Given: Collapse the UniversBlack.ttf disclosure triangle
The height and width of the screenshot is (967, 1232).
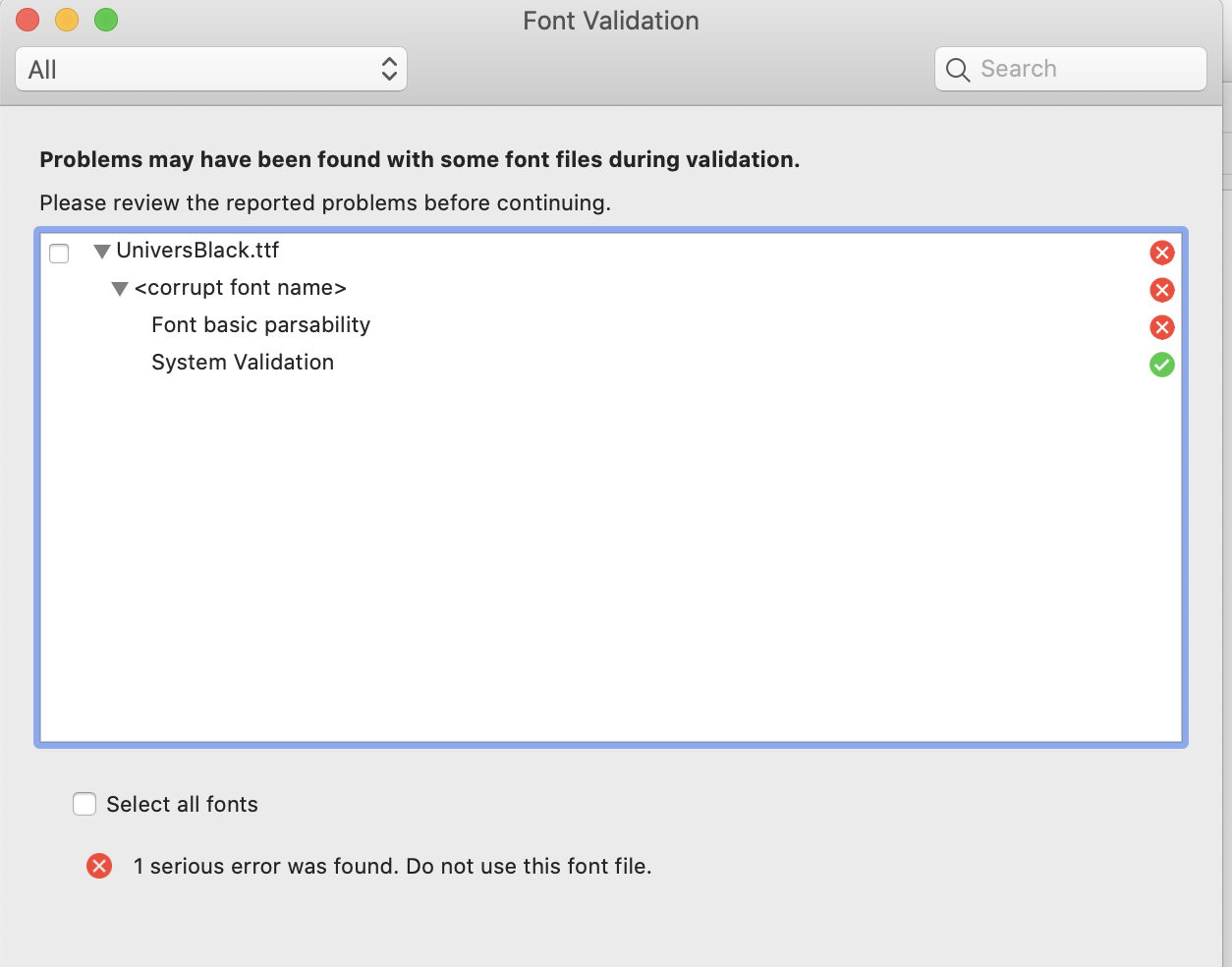Looking at the screenshot, I should [101, 252].
